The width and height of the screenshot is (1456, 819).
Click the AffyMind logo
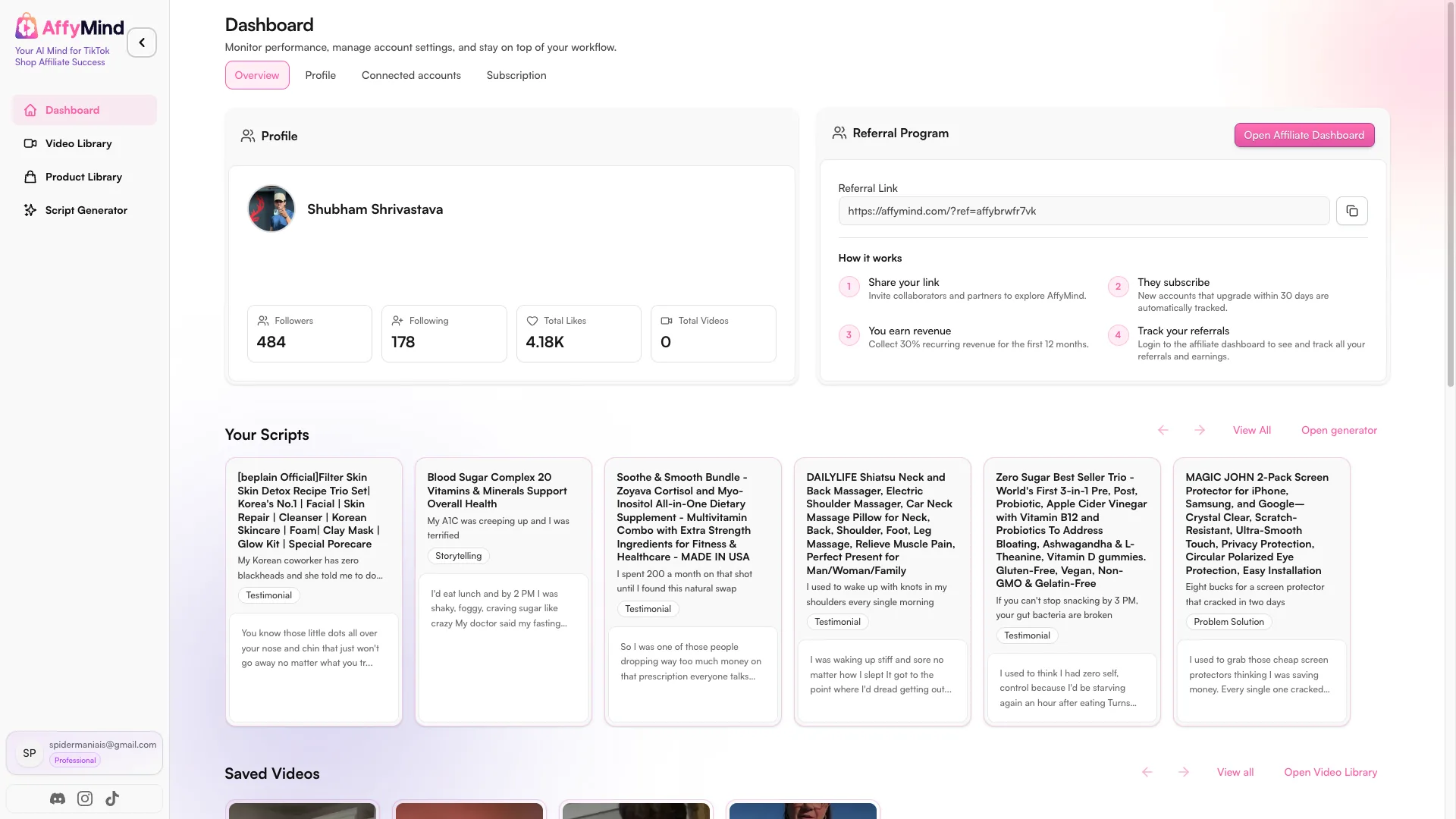click(x=69, y=27)
